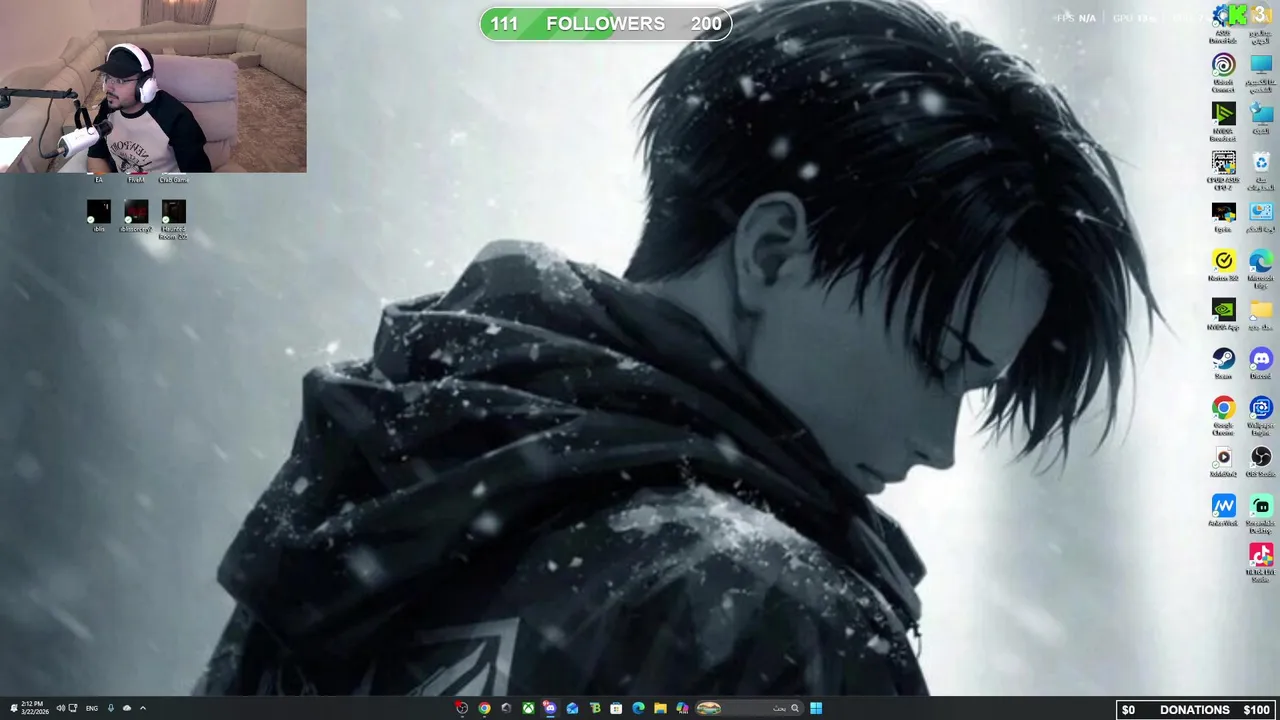Screen dimensions: 1280x720
Task: Select the Google Chrome desktop icon
Action: click(x=1223, y=416)
